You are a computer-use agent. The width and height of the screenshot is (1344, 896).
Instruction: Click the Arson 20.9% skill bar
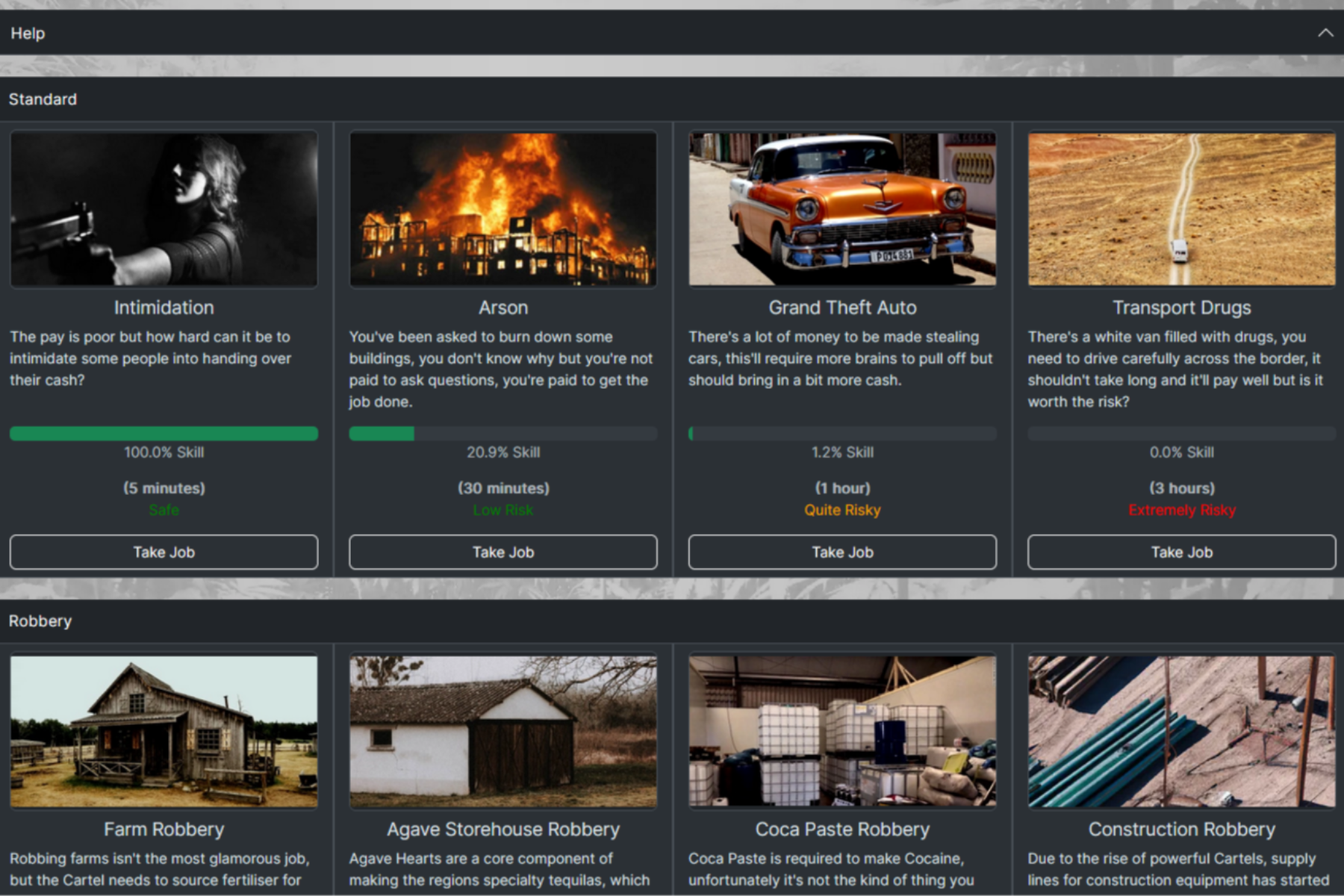click(x=503, y=434)
